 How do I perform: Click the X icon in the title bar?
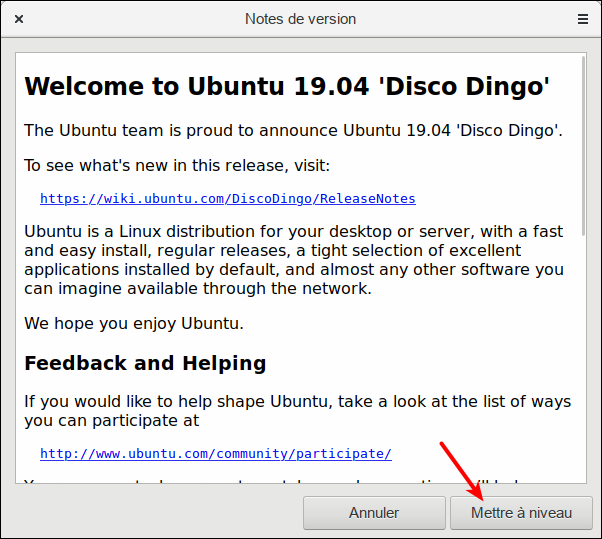pos(20,19)
